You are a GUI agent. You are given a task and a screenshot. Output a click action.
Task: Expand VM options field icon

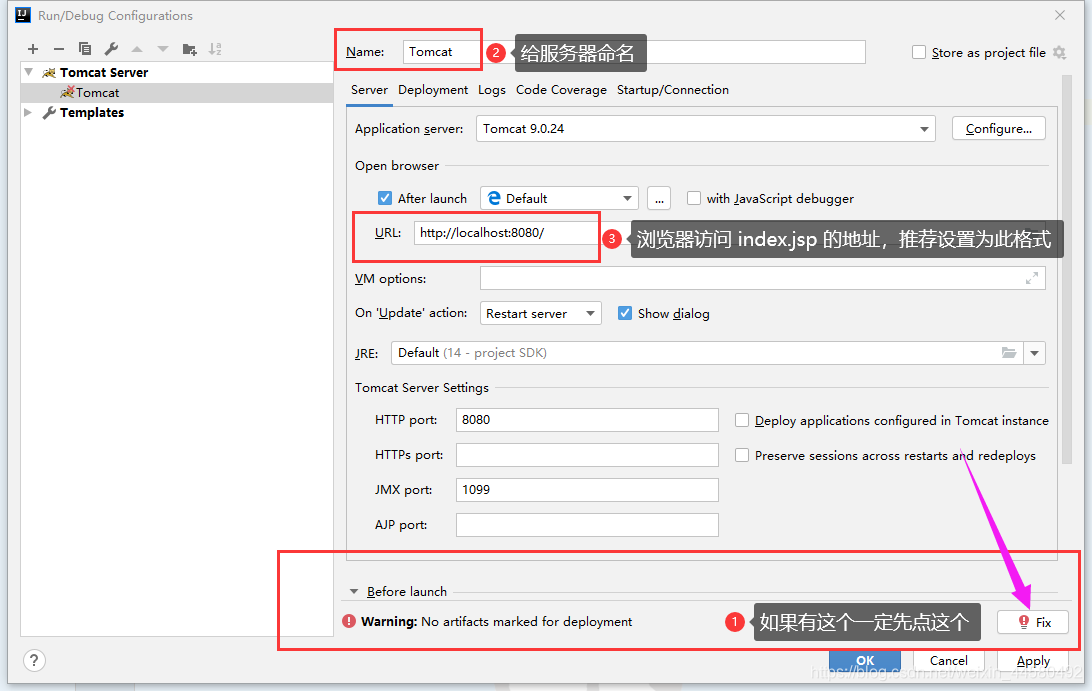(1031, 278)
